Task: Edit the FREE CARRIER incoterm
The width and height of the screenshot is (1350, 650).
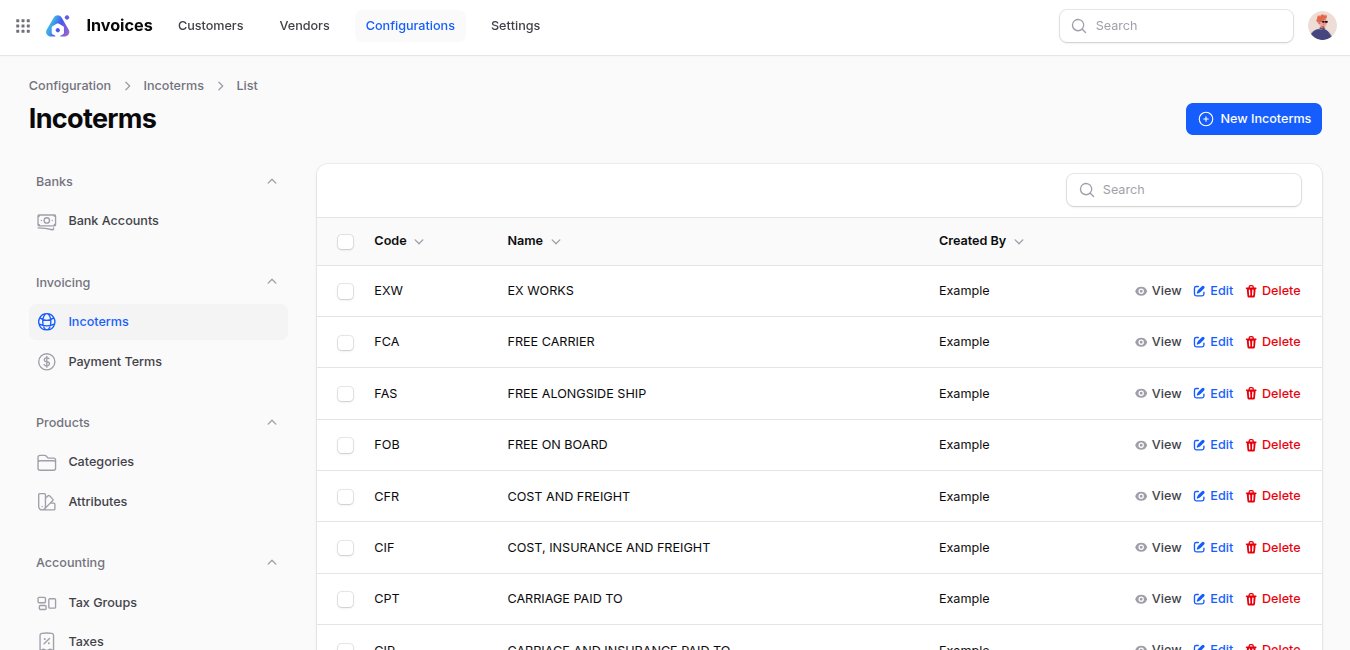Action: pyautogui.click(x=1213, y=342)
